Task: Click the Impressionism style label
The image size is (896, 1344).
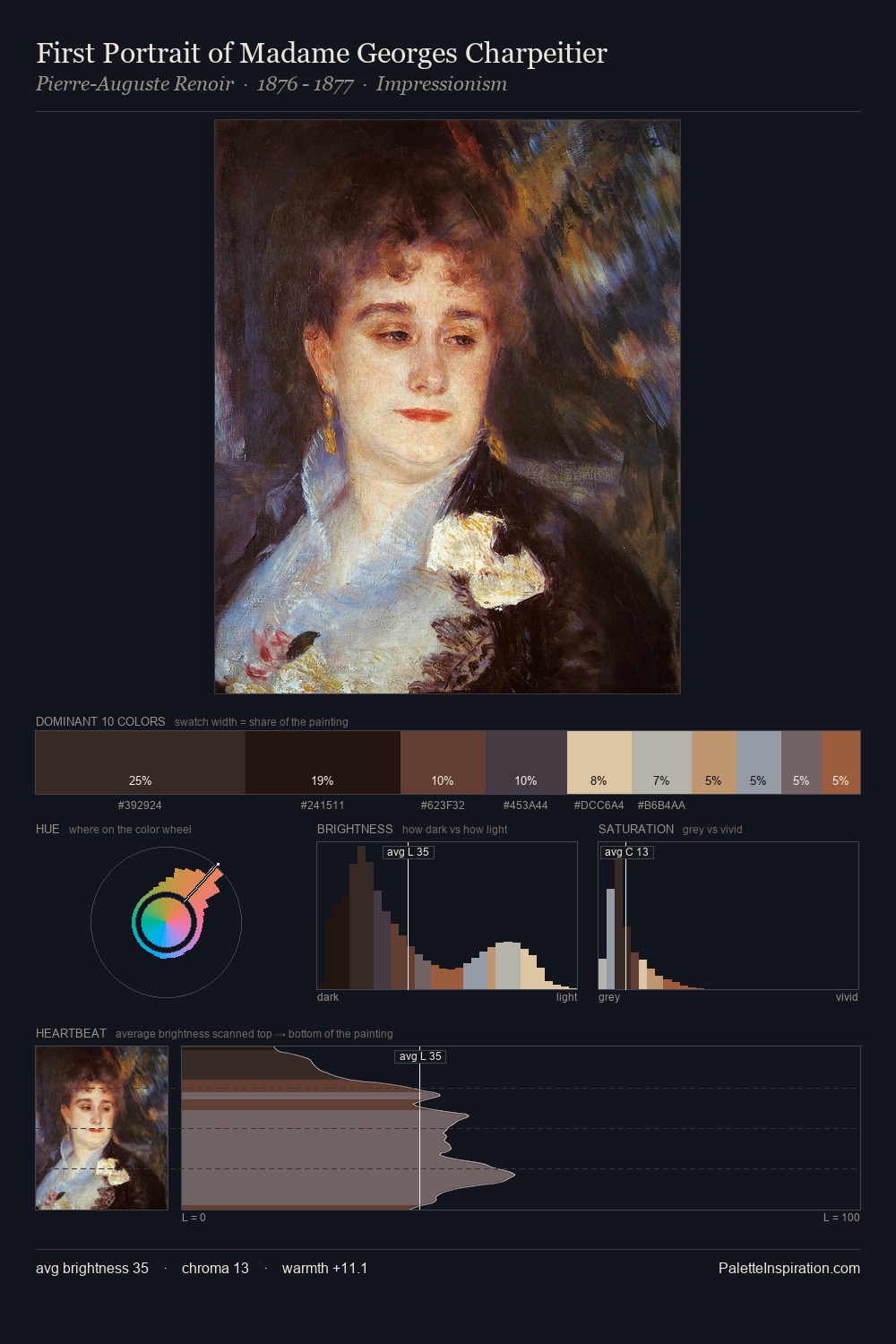Action: tap(442, 84)
